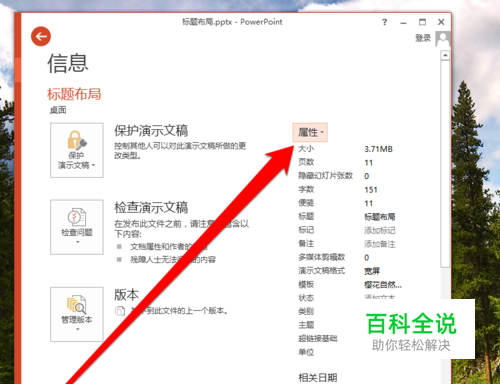Open PowerPoint help question mark

[x=385, y=22]
